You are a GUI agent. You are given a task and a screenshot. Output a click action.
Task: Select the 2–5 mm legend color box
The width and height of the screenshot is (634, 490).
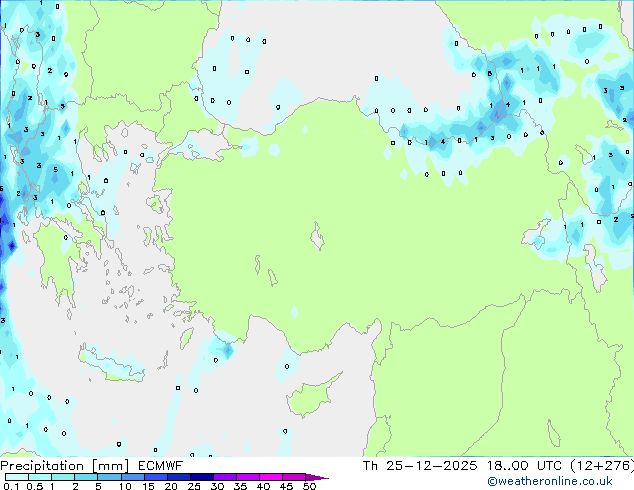tap(86, 477)
